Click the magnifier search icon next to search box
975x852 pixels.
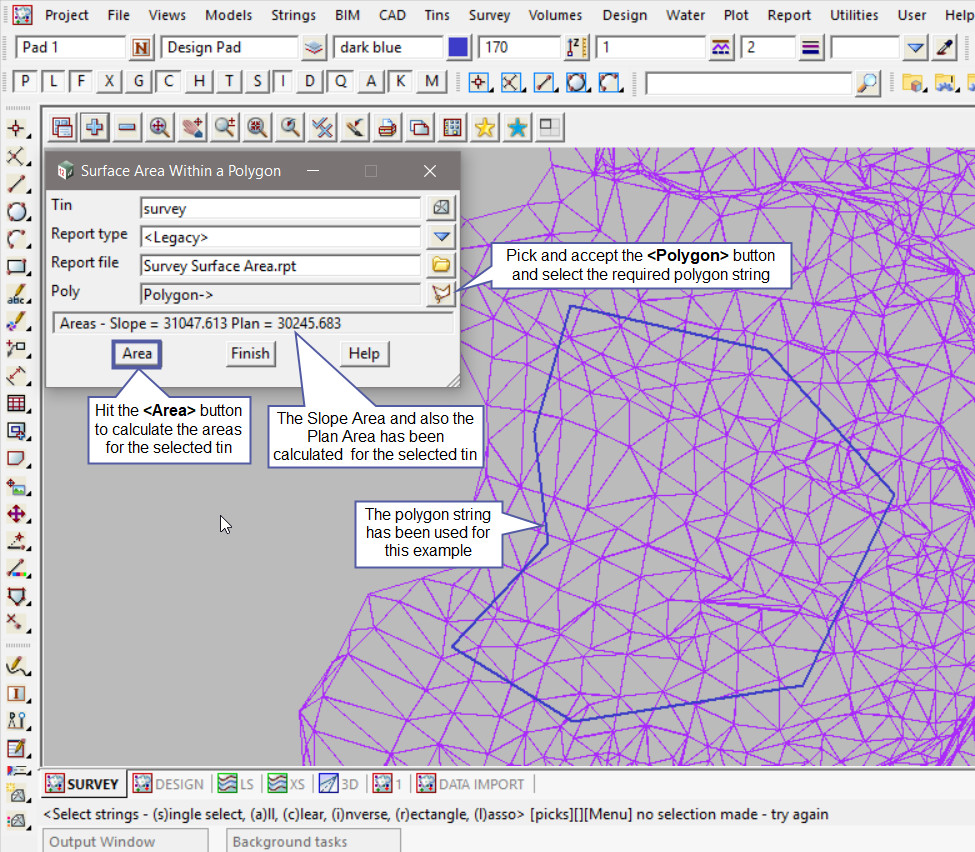[867, 82]
